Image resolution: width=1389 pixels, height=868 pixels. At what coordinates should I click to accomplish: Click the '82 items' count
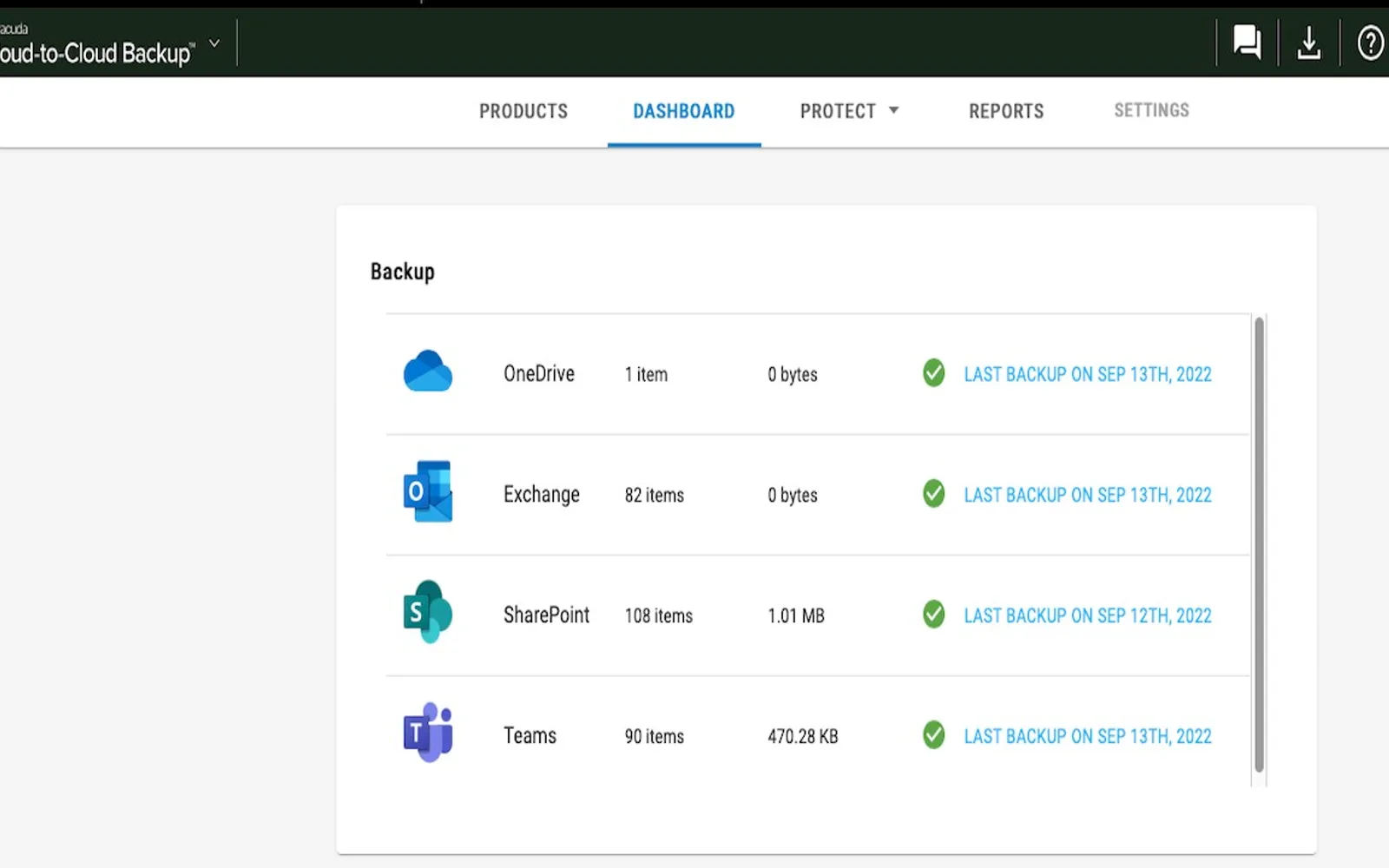click(x=655, y=495)
